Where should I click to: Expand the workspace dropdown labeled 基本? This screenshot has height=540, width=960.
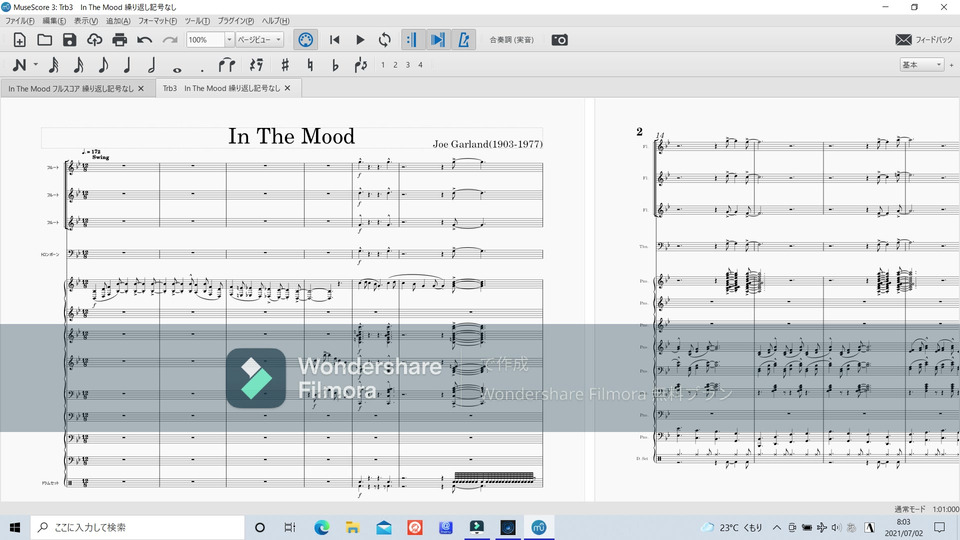point(921,65)
